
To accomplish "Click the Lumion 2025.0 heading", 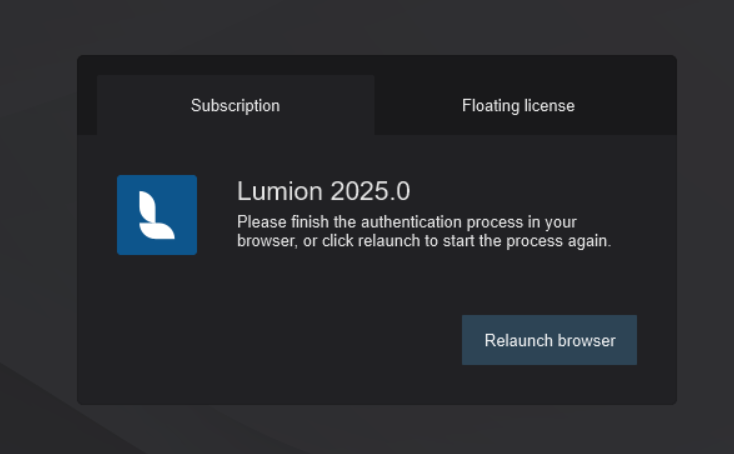I will coord(323,191).
